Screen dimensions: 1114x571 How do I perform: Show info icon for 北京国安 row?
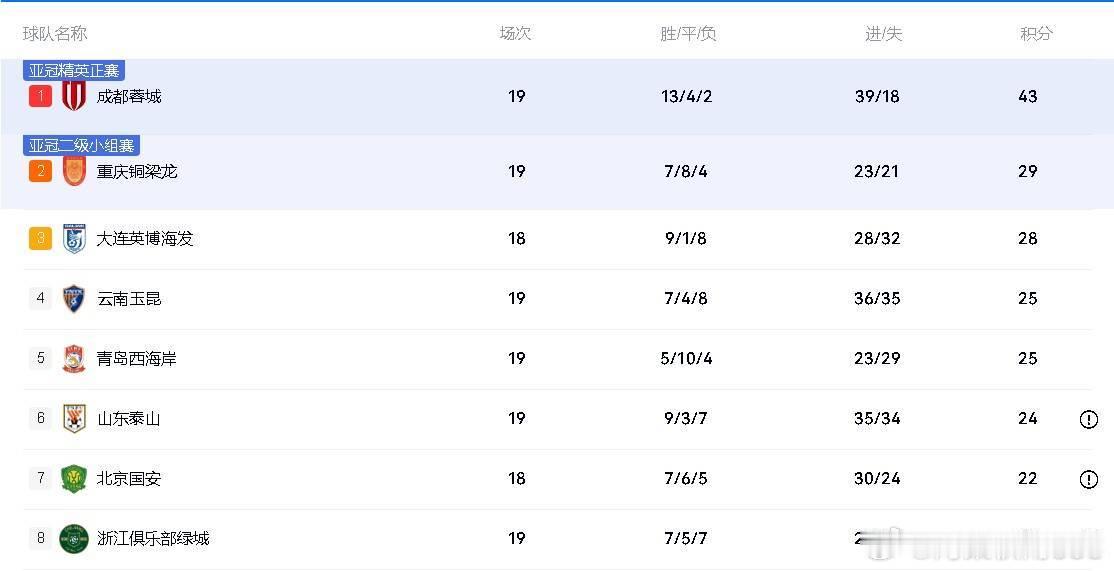tap(1088, 479)
